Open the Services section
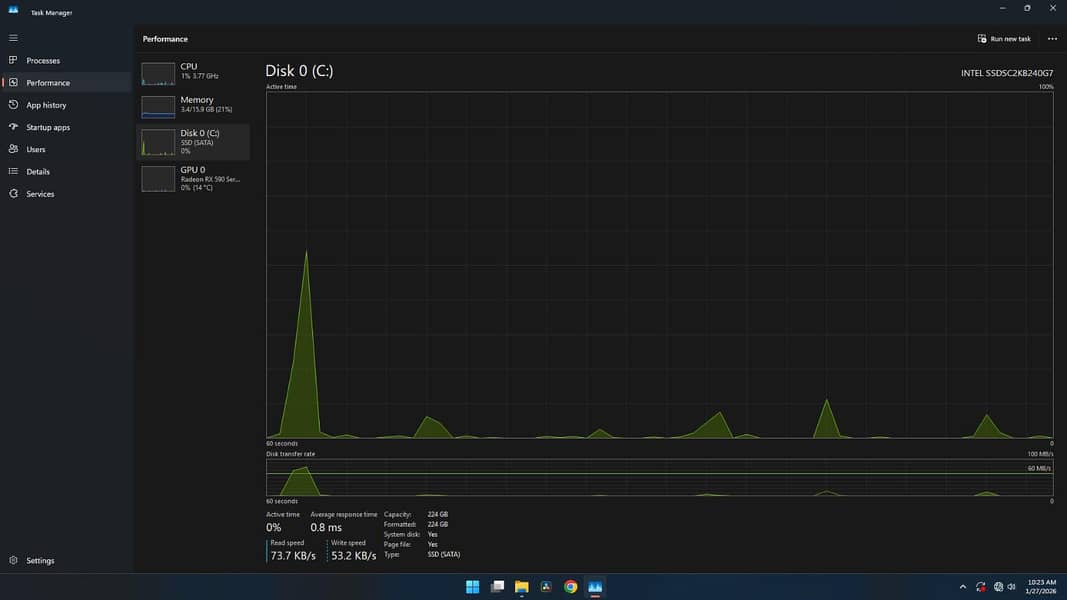Screen dimensions: 1067x600 coord(38,193)
